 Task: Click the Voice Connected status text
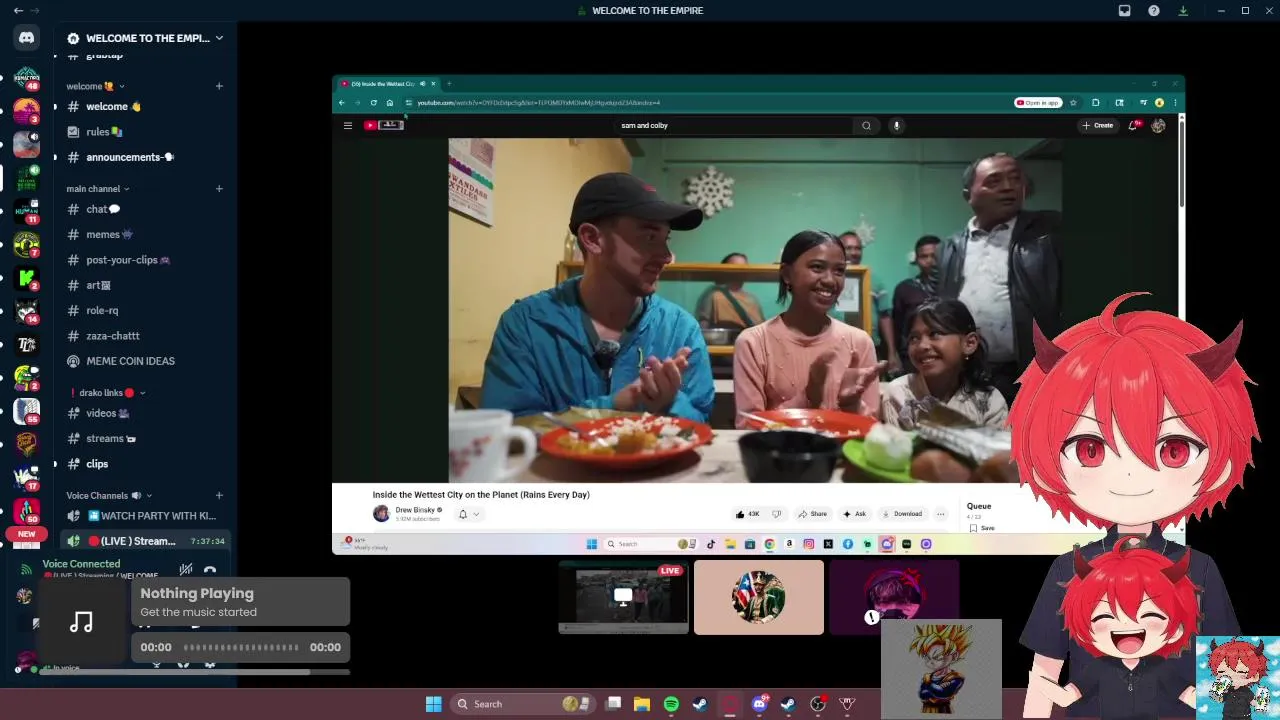(x=81, y=564)
